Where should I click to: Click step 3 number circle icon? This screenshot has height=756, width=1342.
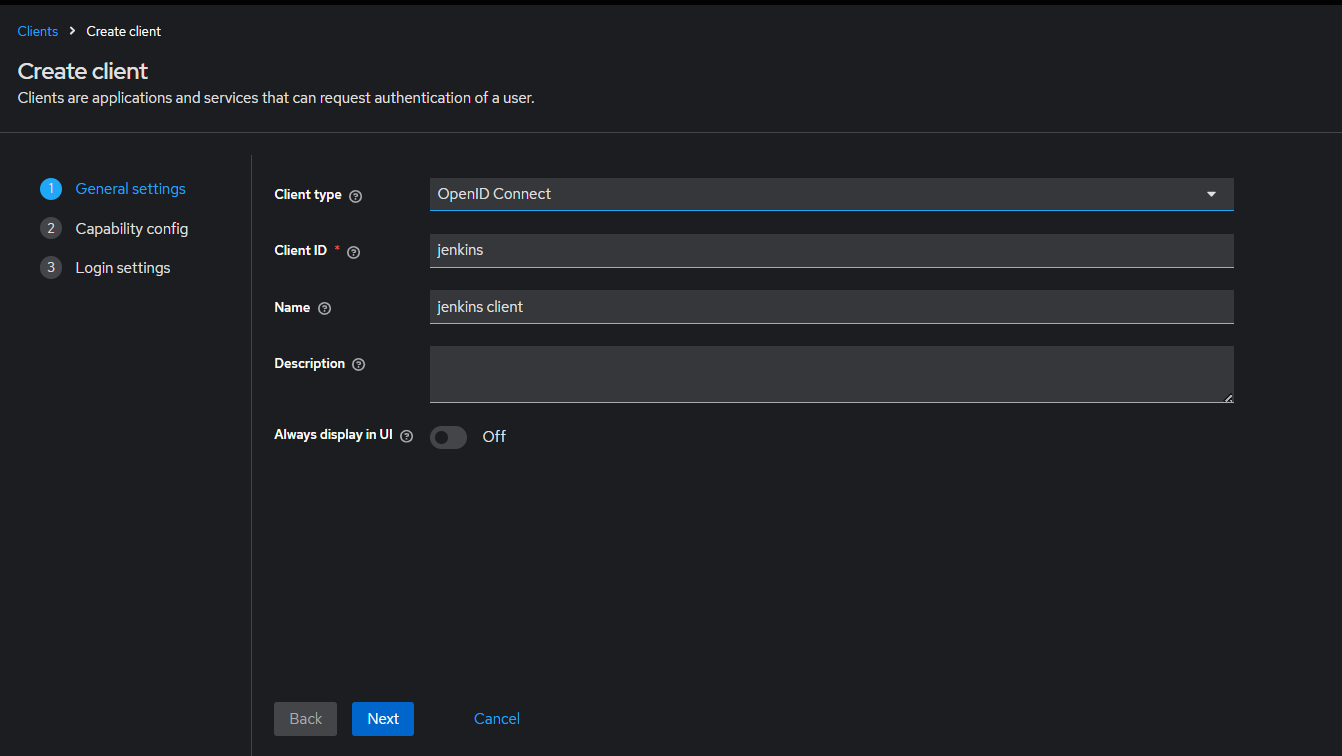51,268
